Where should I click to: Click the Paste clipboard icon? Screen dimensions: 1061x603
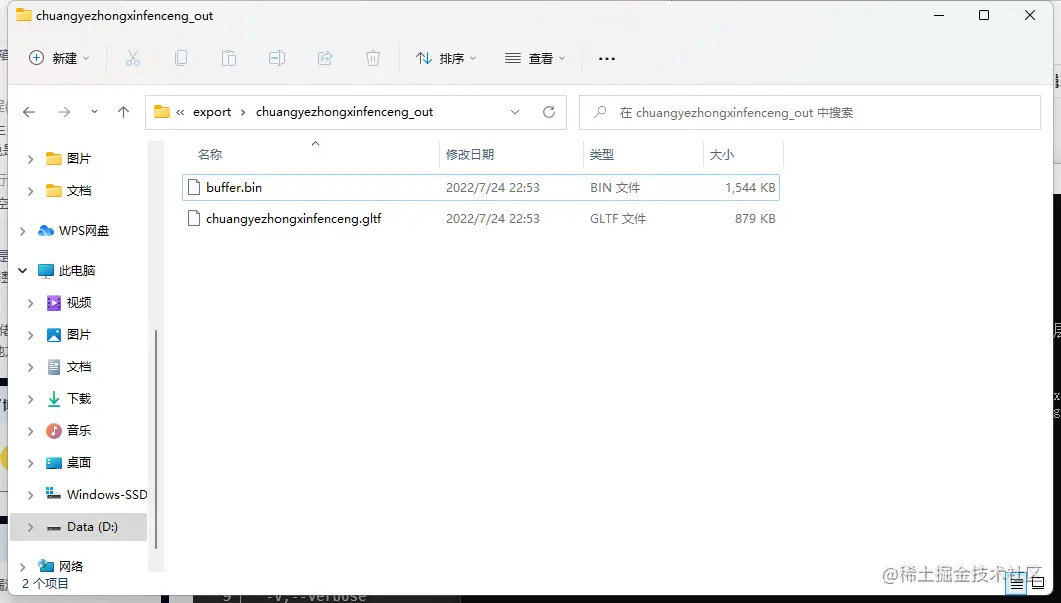tap(229, 58)
